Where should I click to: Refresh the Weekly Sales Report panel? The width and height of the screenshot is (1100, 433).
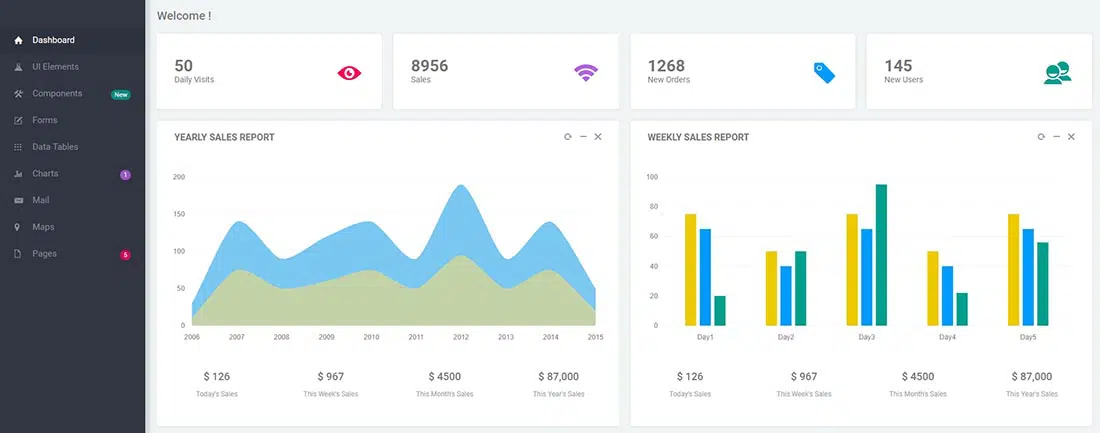click(1041, 137)
